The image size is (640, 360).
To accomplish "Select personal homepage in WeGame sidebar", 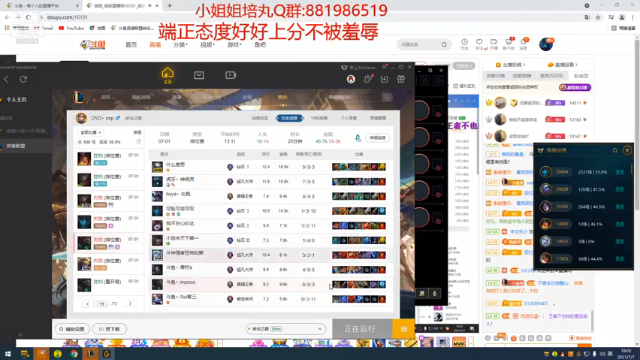I will [16, 100].
